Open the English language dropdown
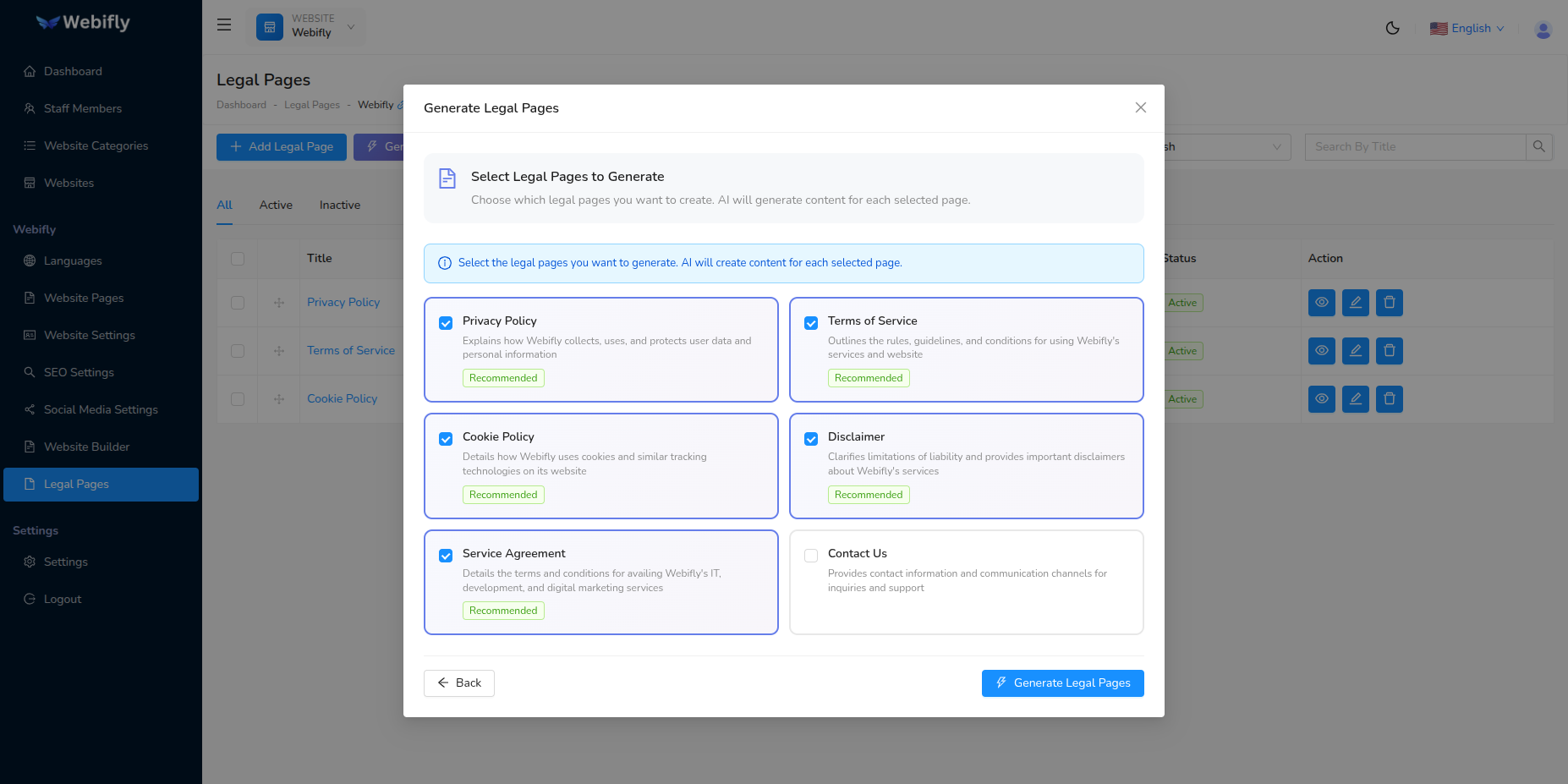 (x=1469, y=28)
